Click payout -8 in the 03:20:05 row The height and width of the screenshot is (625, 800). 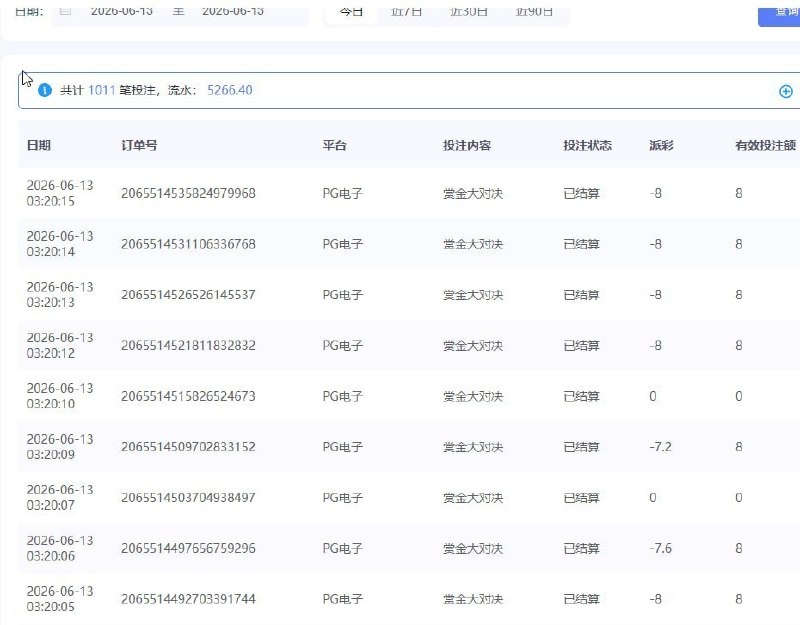click(x=655, y=599)
